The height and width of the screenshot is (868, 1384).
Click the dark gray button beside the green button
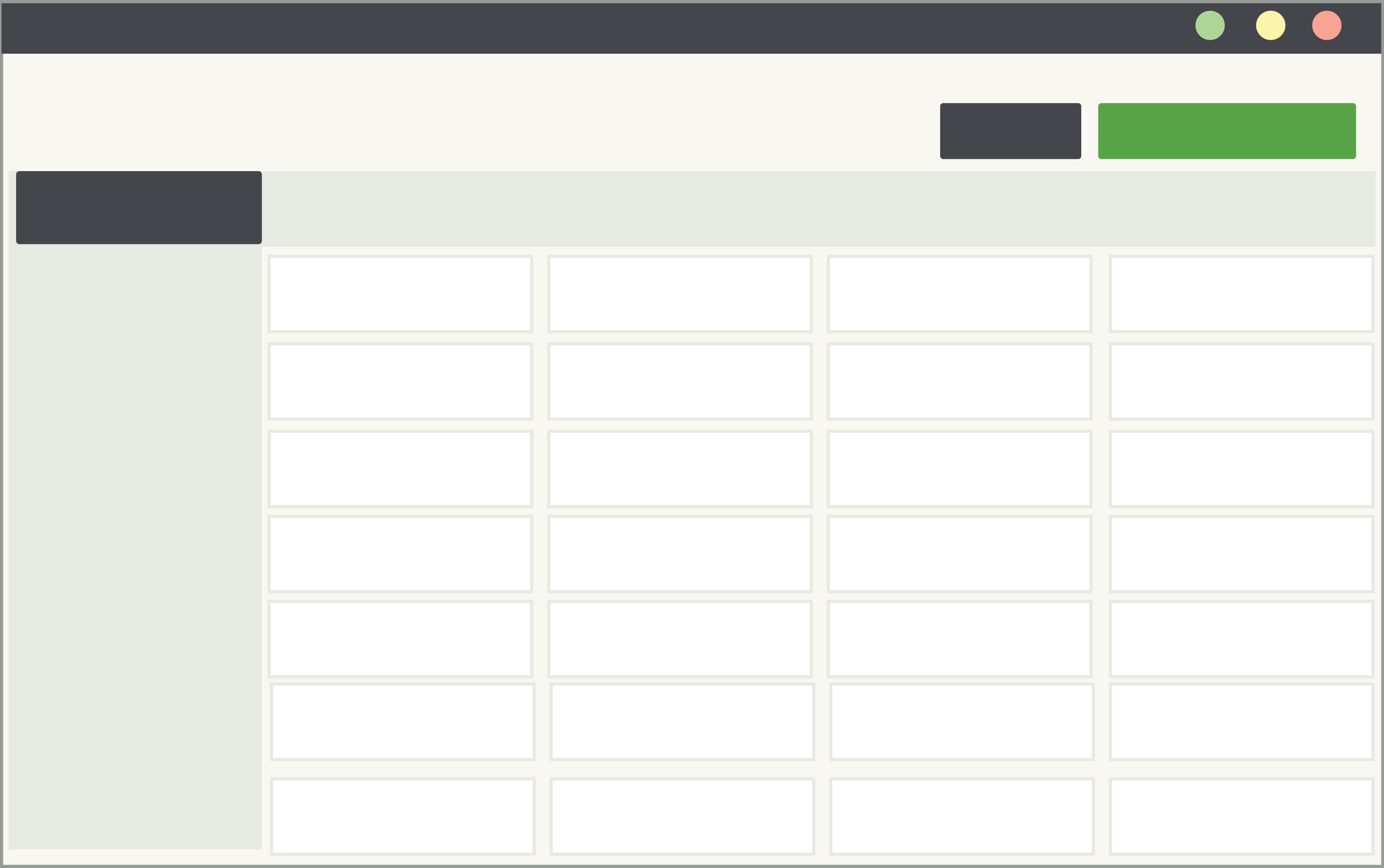(x=1010, y=131)
